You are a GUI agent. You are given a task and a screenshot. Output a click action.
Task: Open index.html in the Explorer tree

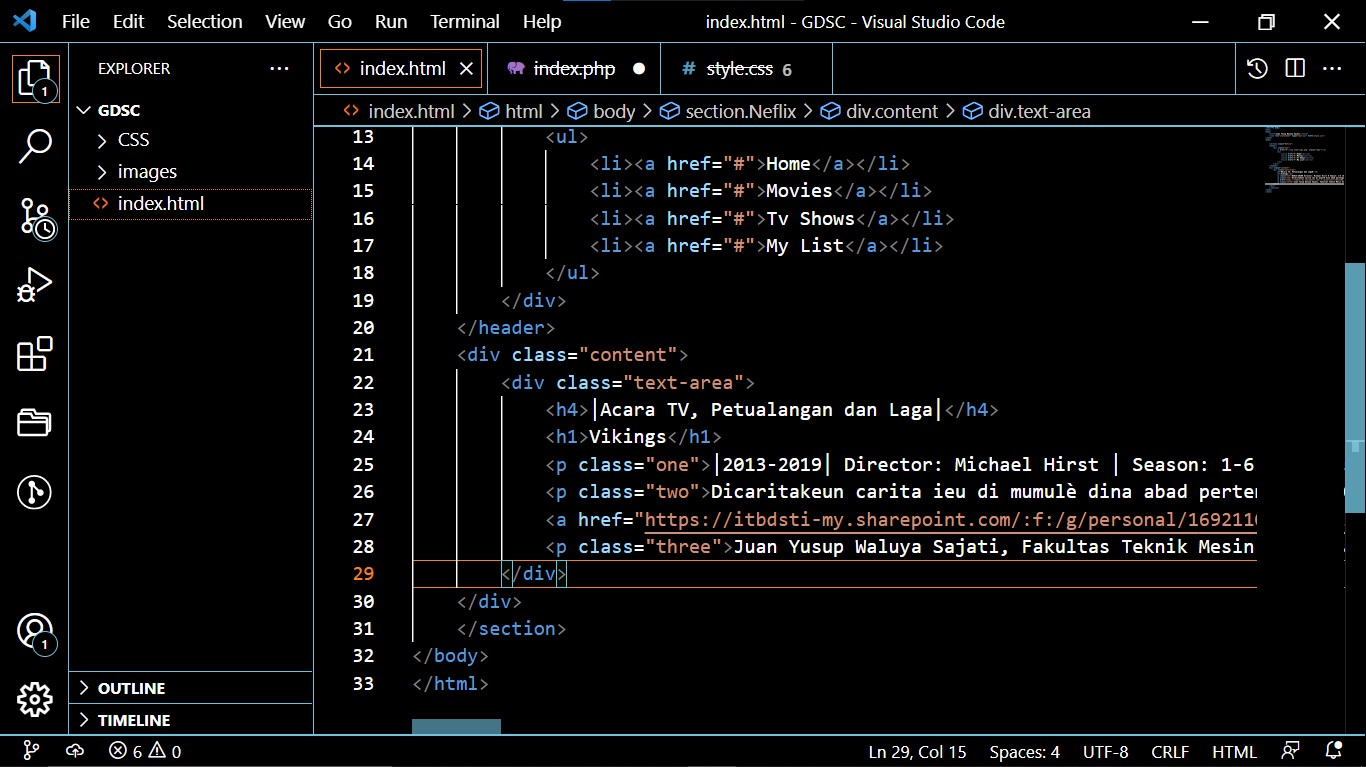point(190,203)
